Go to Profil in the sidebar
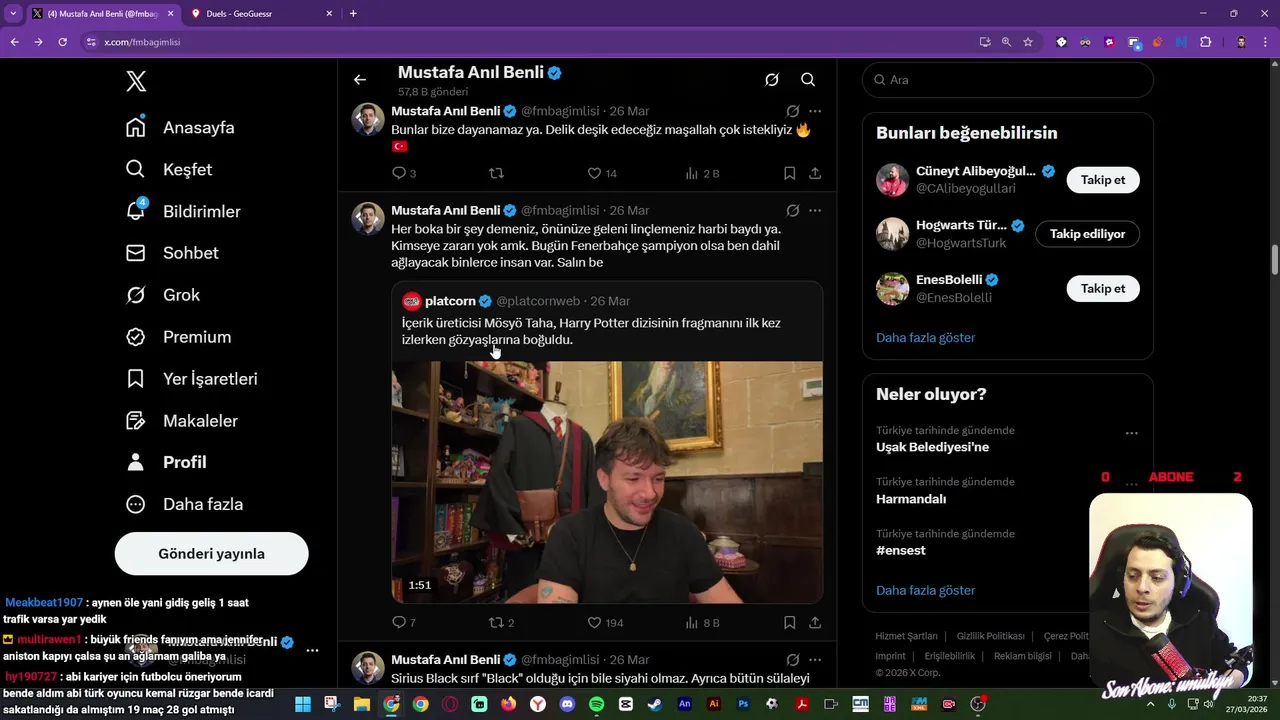1280x720 pixels. (166, 462)
